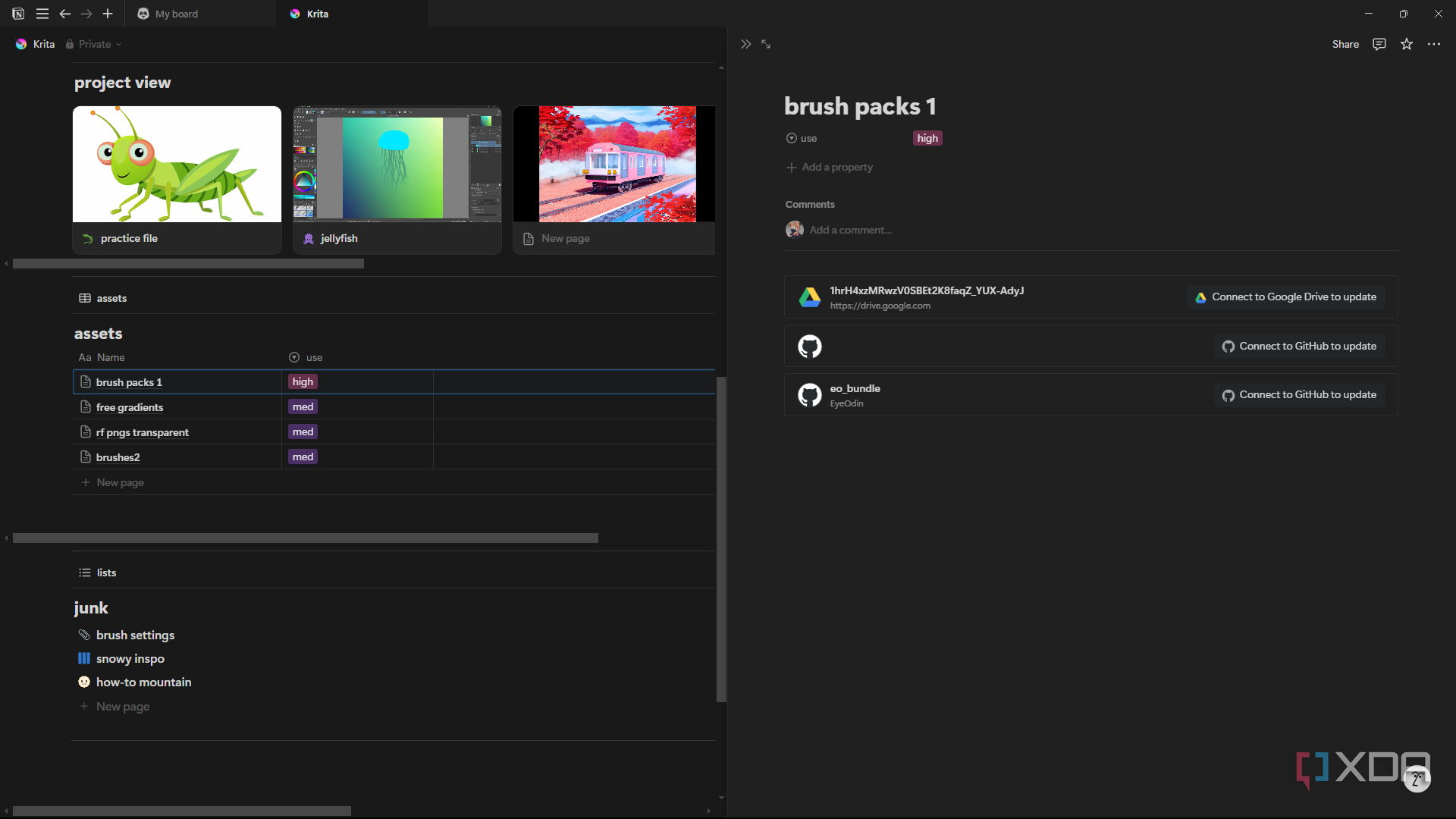Image resolution: width=1456 pixels, height=819 pixels.
Task: Open the comments panel icon
Action: click(x=1379, y=44)
